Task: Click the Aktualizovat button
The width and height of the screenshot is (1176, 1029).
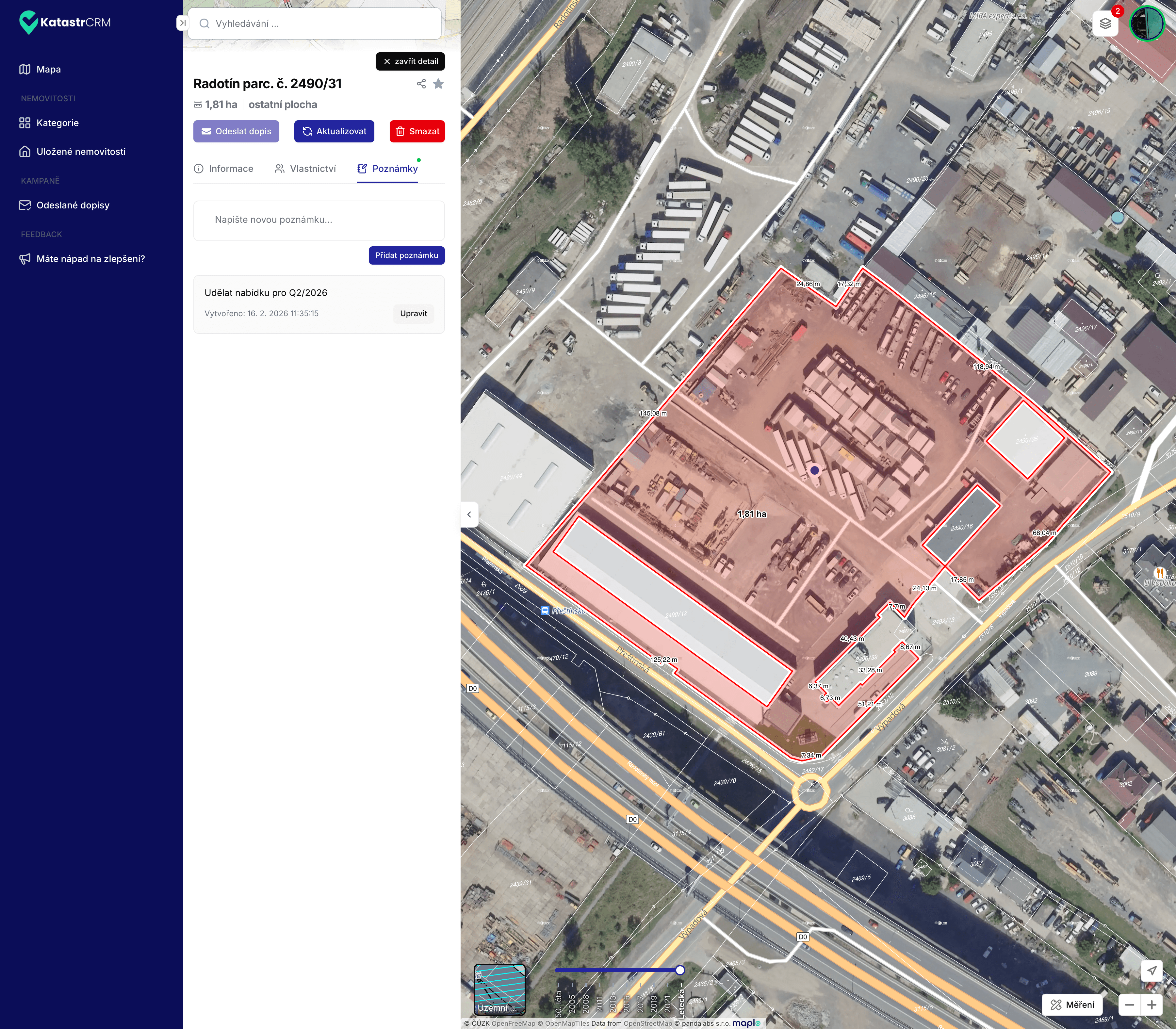Action: pos(334,131)
